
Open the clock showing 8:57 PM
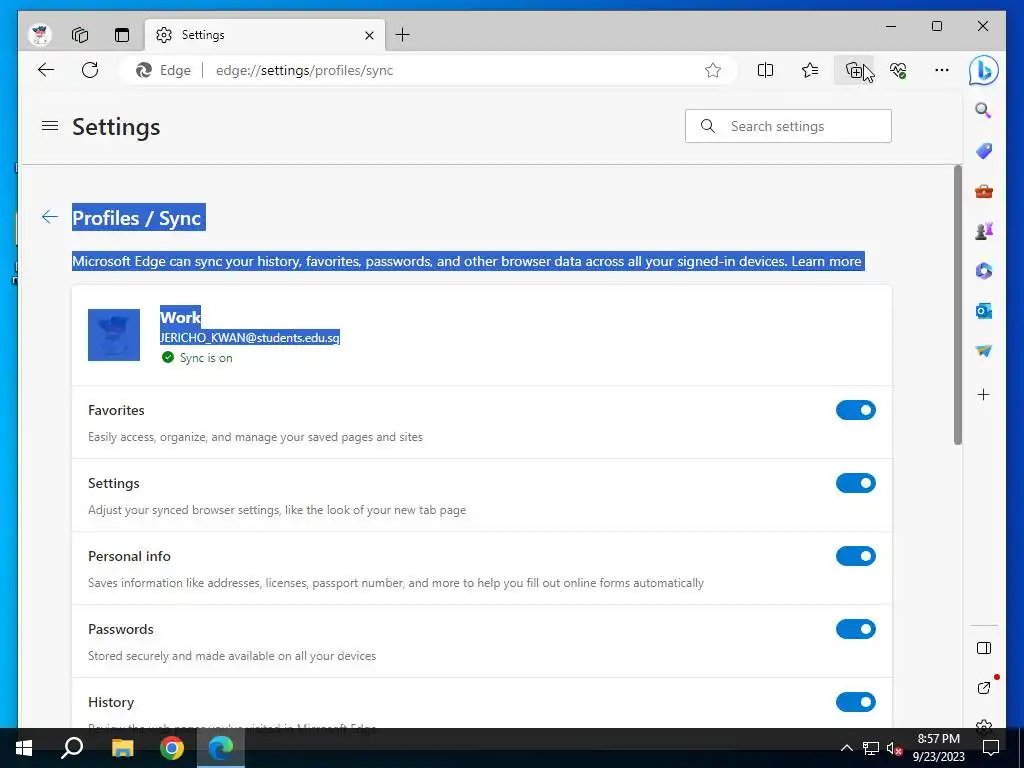pyautogui.click(x=938, y=748)
